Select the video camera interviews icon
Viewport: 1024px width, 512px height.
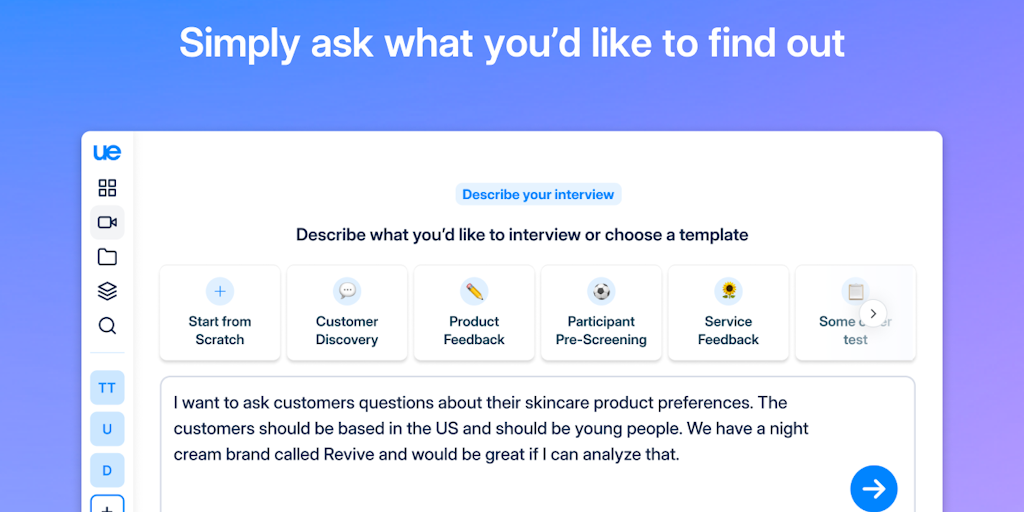[107, 222]
